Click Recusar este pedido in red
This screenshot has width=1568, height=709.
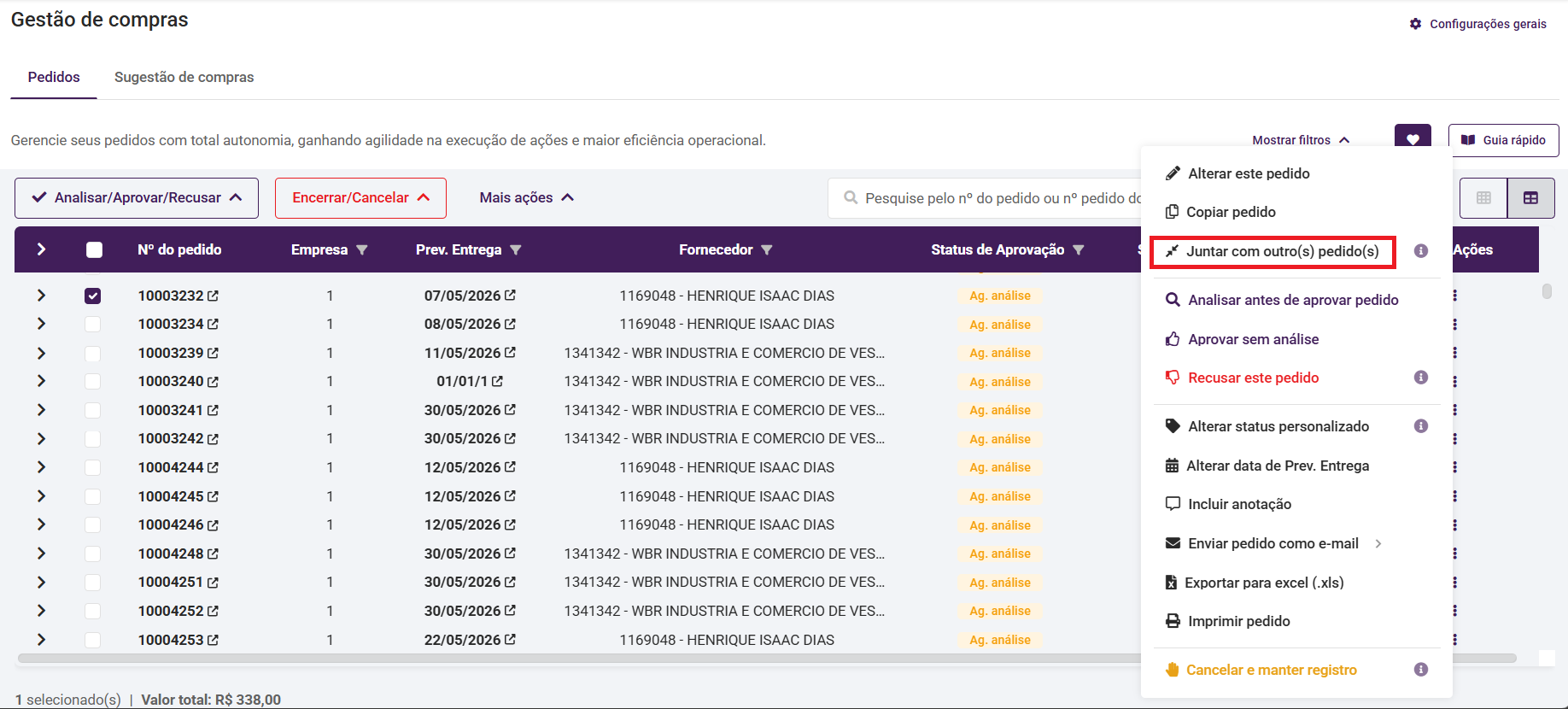pos(1242,378)
